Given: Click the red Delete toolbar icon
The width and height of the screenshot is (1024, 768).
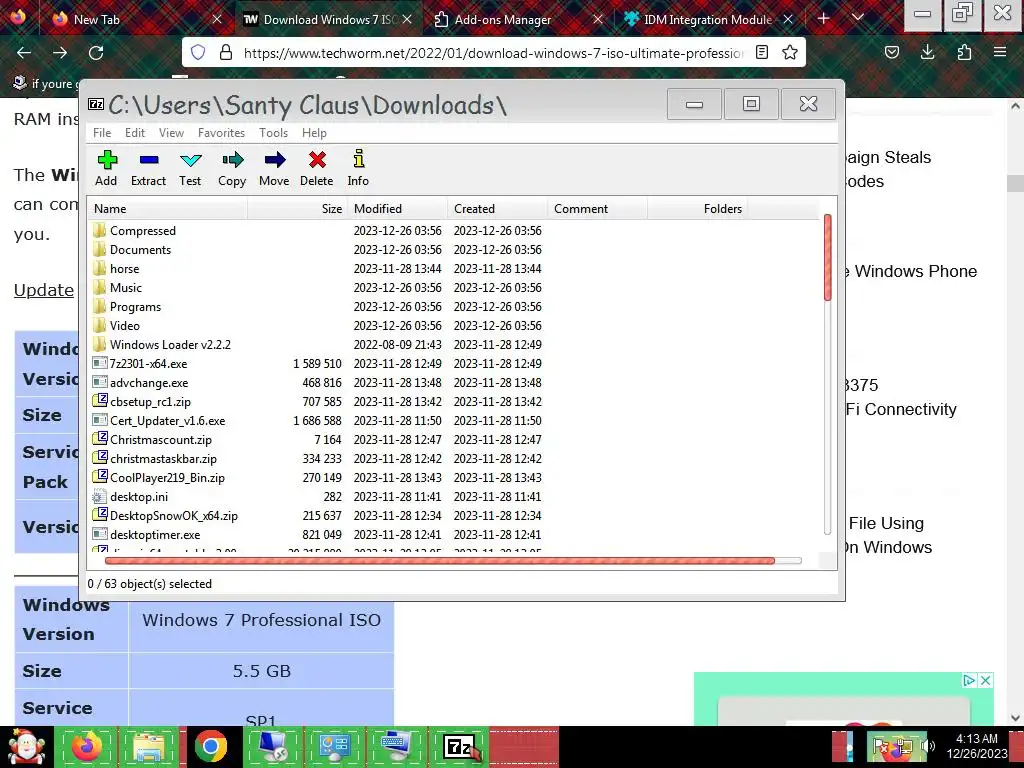Looking at the screenshot, I should click(317, 168).
